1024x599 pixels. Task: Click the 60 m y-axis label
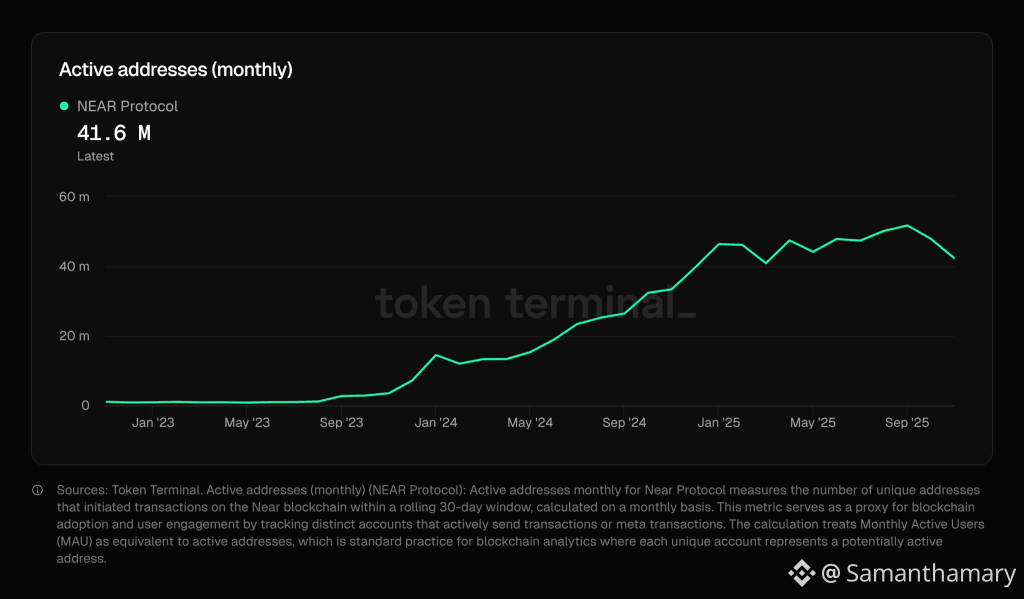pyautogui.click(x=74, y=197)
